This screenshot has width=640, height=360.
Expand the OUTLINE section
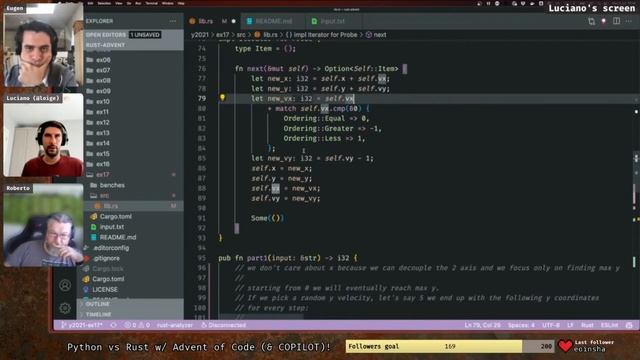point(98,304)
